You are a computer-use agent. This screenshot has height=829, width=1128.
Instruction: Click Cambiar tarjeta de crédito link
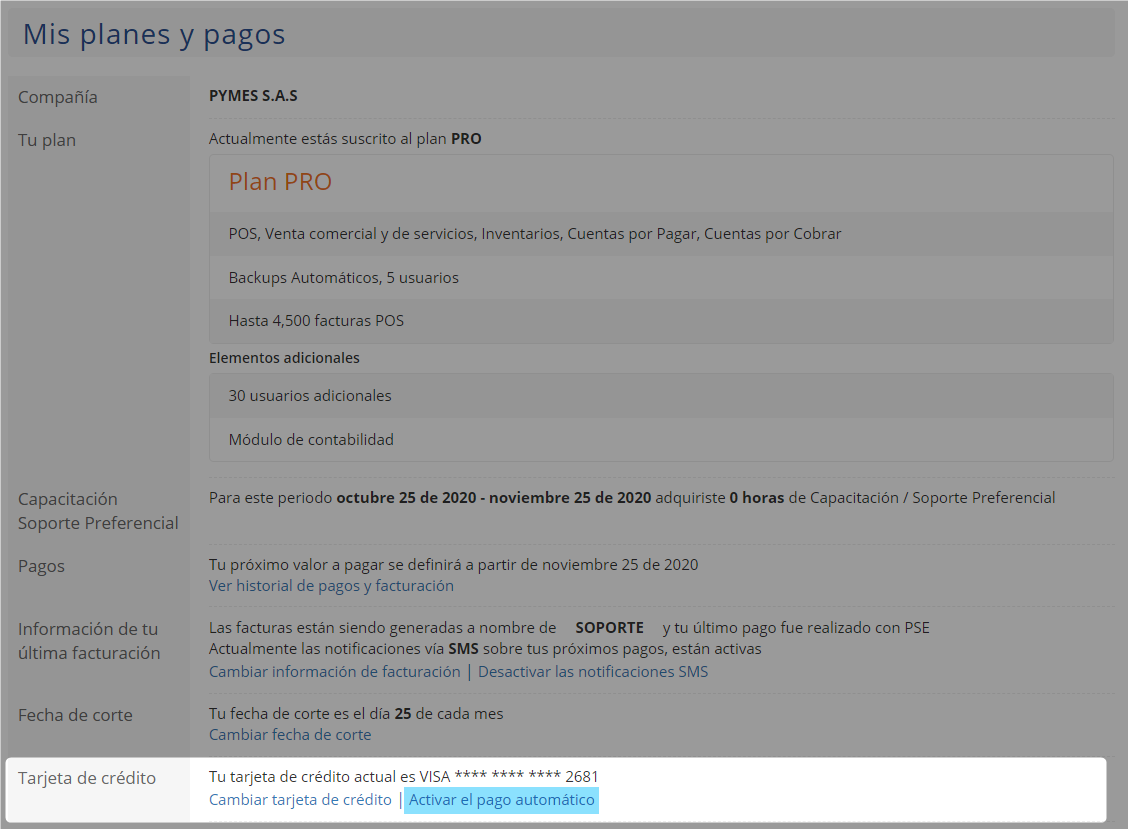tap(300, 800)
